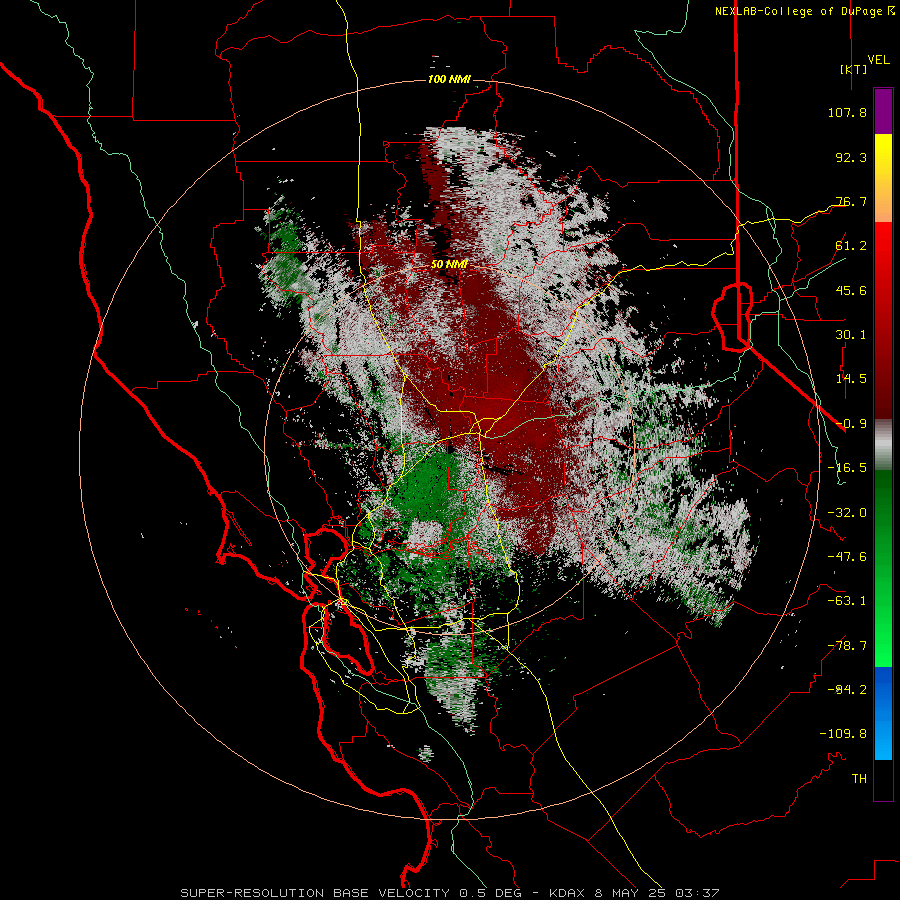Click the yellow segment of the velocity color bar
Image resolution: width=900 pixels, height=900 pixels.
coord(883,156)
